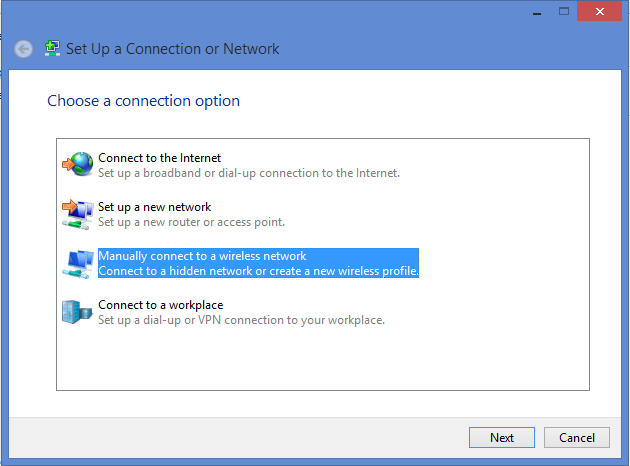The image size is (630, 466).
Task: Choose the Connect to the Internet option
Action: pos(160,158)
